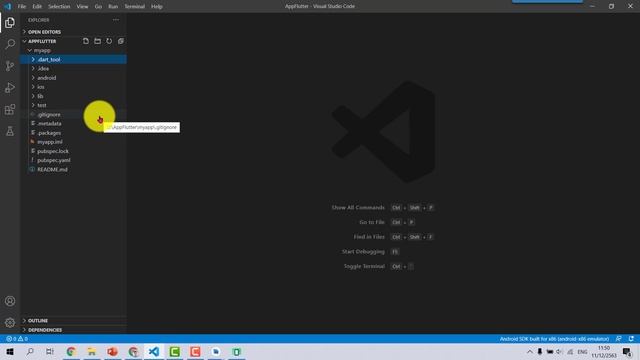Open Windows Action Center notifications
The image size is (640, 360).
tap(628, 351)
